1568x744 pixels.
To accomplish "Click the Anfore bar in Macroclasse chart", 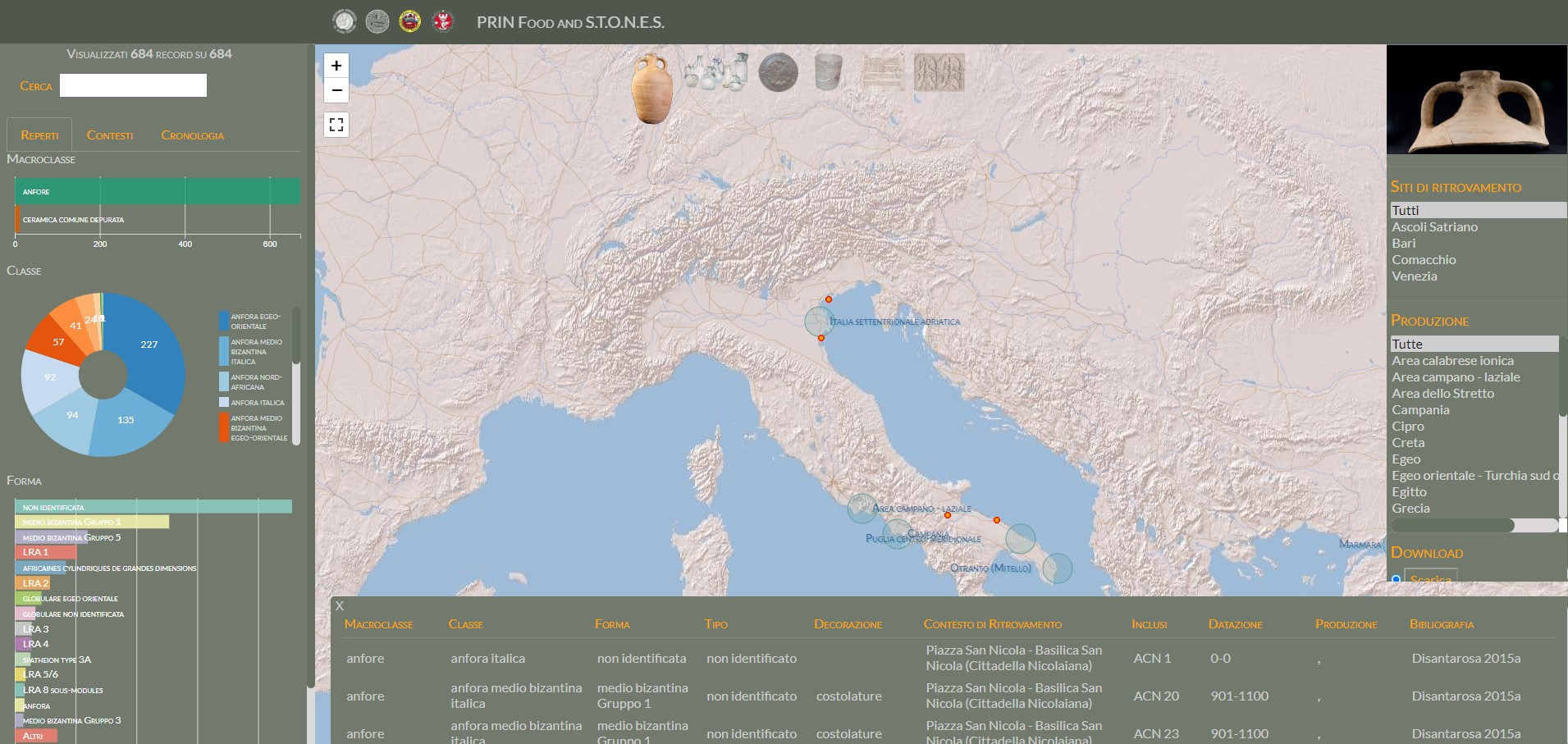I will coord(158,192).
